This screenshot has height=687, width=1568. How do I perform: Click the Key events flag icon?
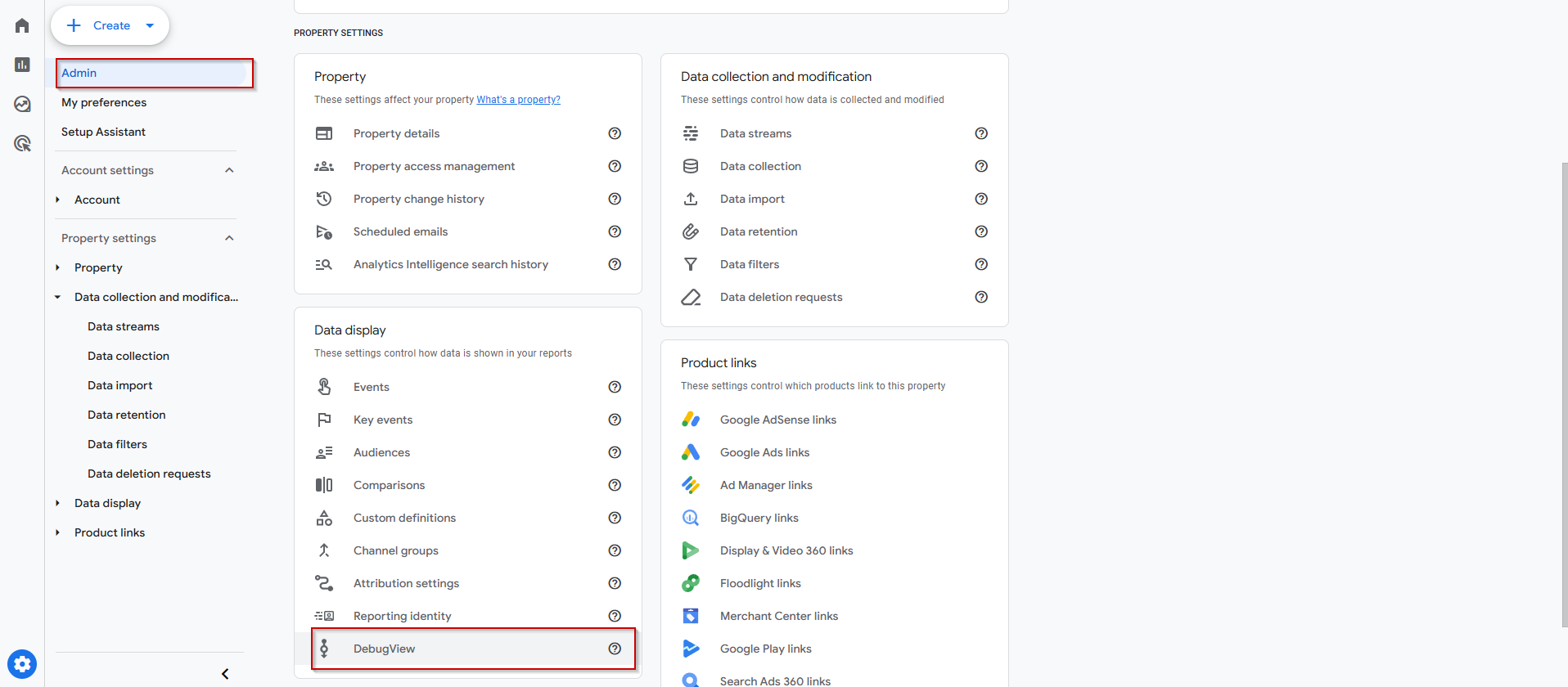pyautogui.click(x=324, y=420)
